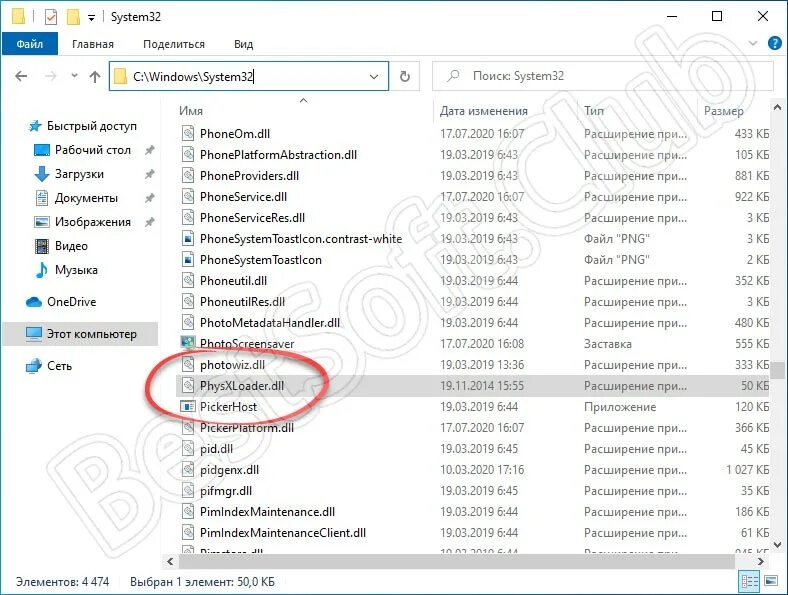Select the PimIndexMaintenance.dll file
This screenshot has width=788, height=595.
(x=267, y=512)
